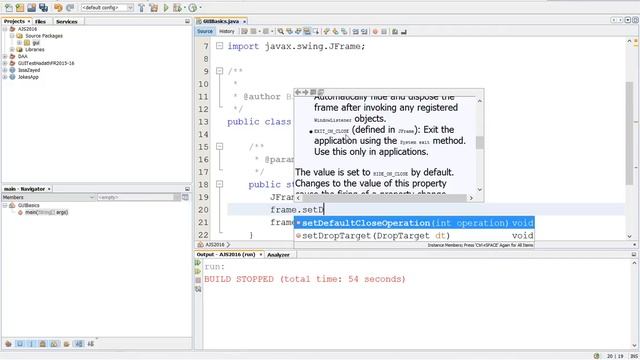Select the IssaZayed project
The image size is (640, 360).
pyautogui.click(x=29, y=70)
